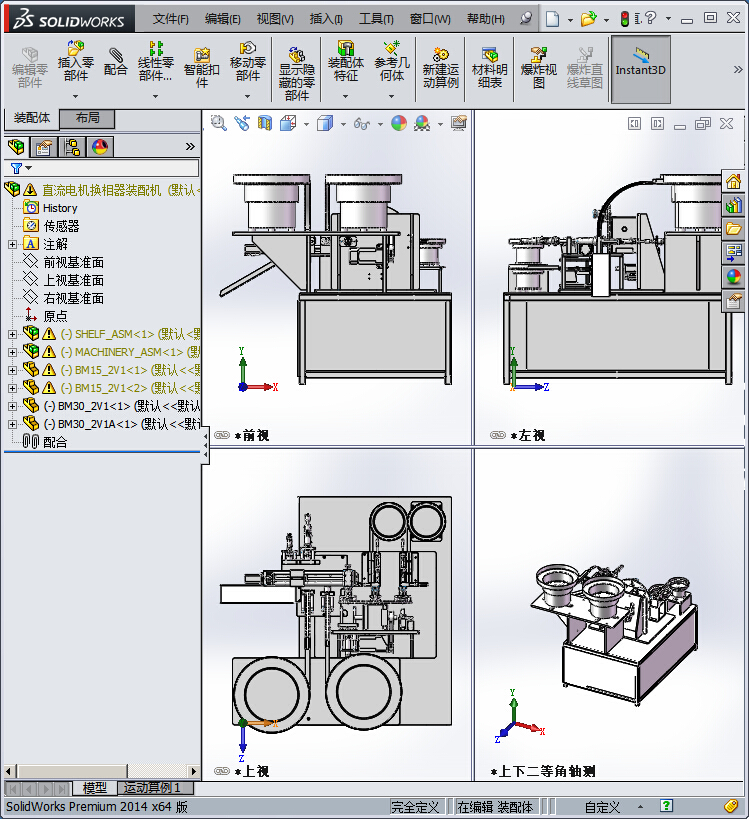Image resolution: width=749 pixels, height=819 pixels.
Task: Select the Mate (配合) tool
Action: 115,62
